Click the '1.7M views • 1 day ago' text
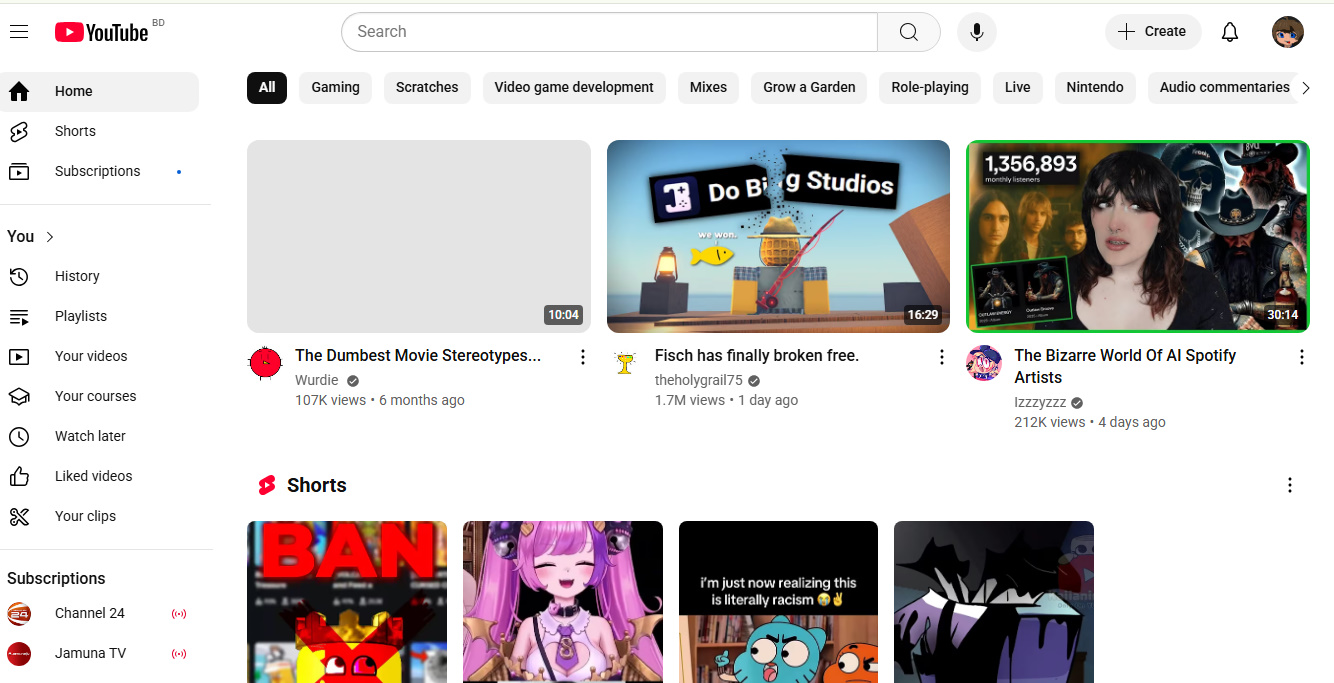Screen dimensions: 1334x683 tap(726, 400)
